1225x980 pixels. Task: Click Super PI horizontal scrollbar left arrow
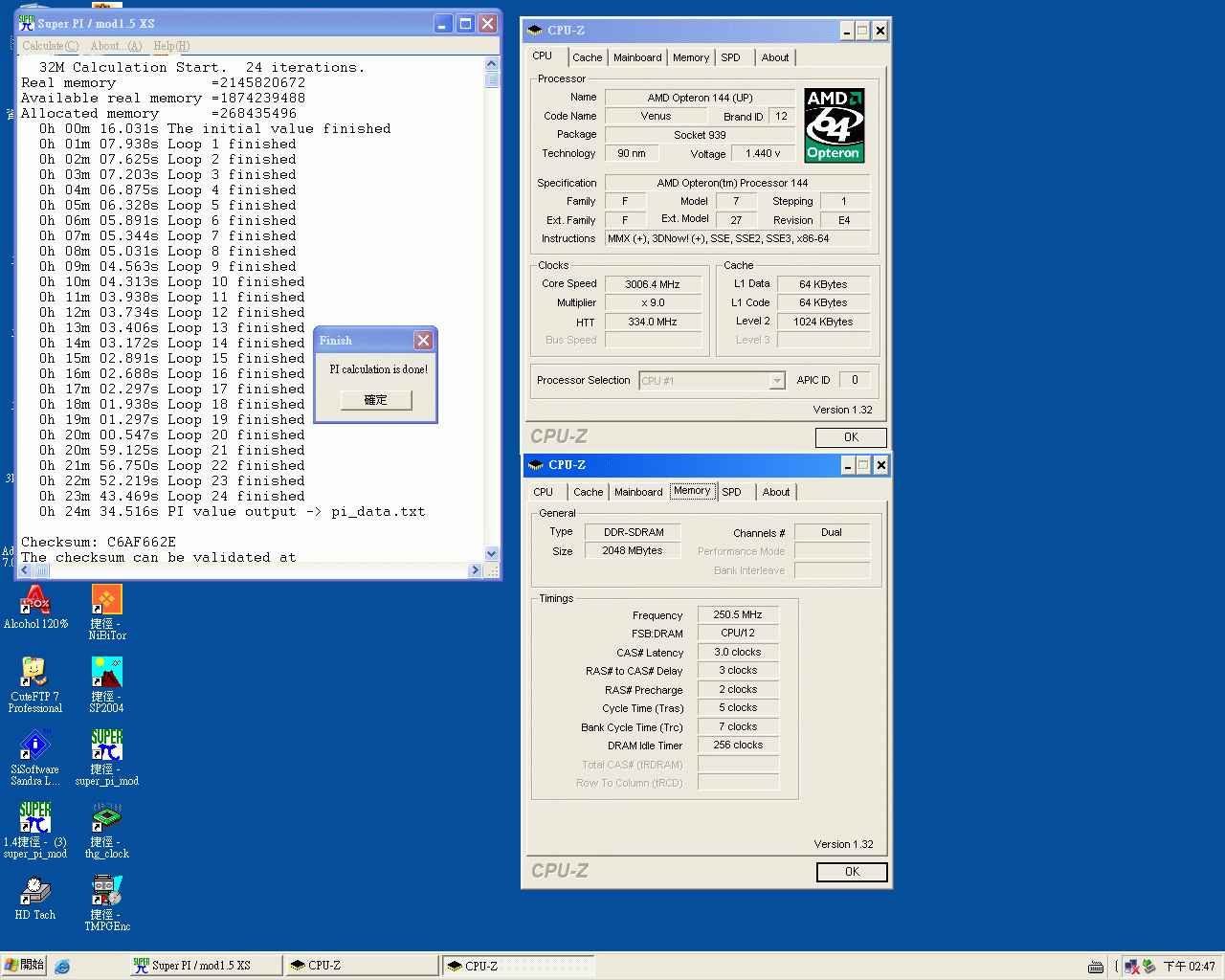(27, 570)
